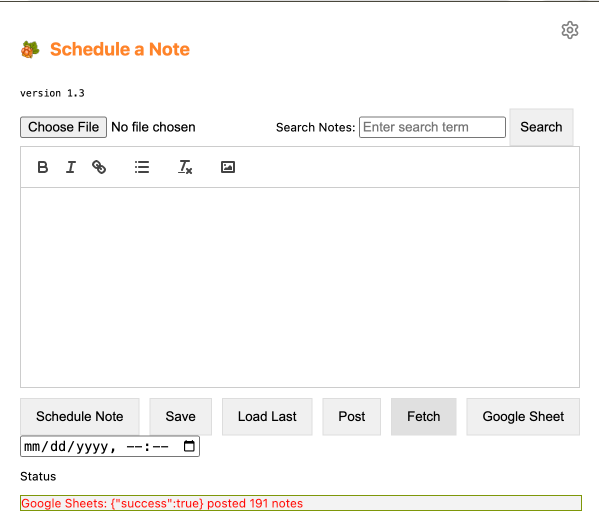Focus the schedule date and time field
Viewport: 599px width, 522px height.
(110, 446)
